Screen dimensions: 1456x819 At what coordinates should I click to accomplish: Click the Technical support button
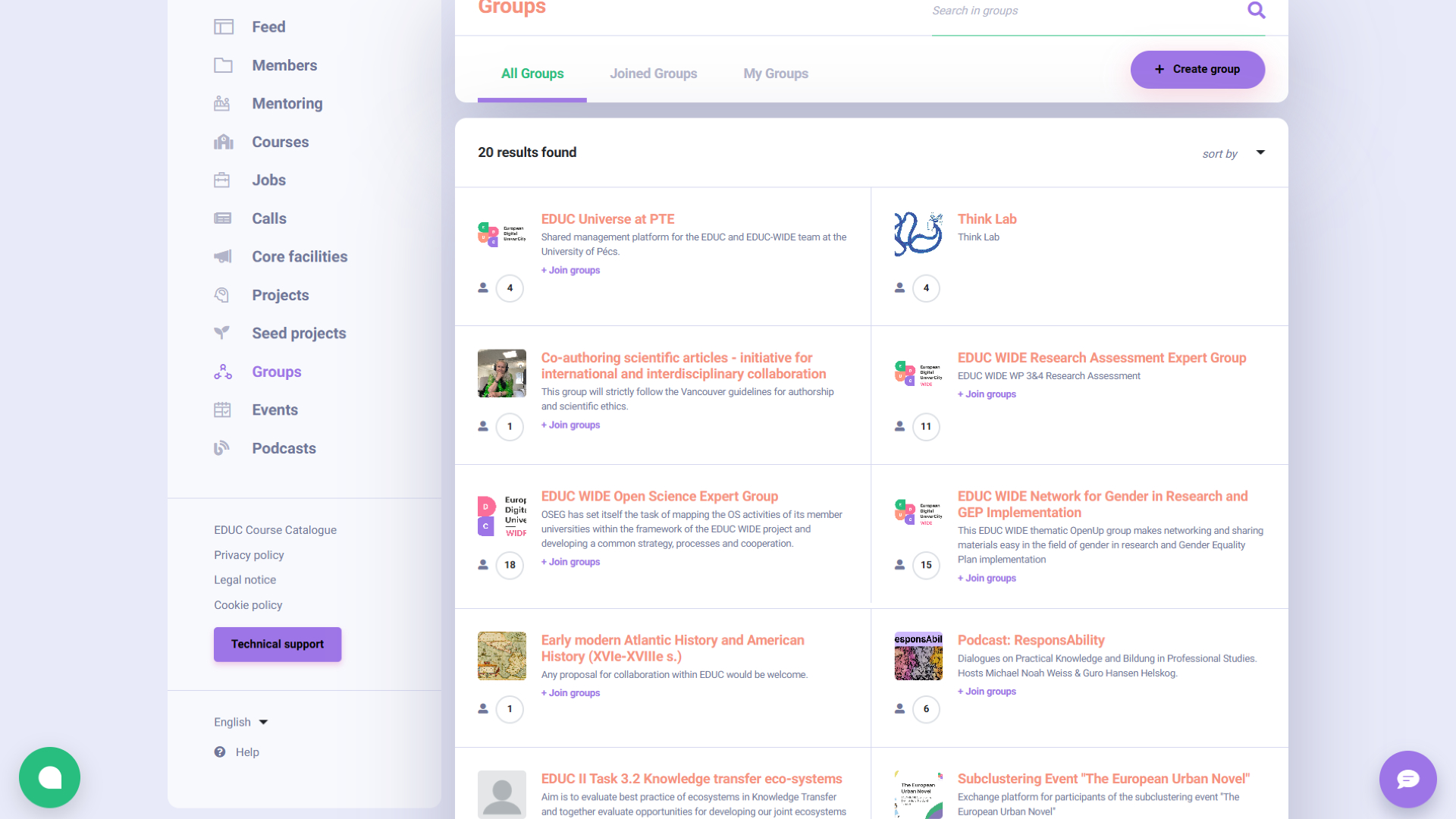point(277,644)
